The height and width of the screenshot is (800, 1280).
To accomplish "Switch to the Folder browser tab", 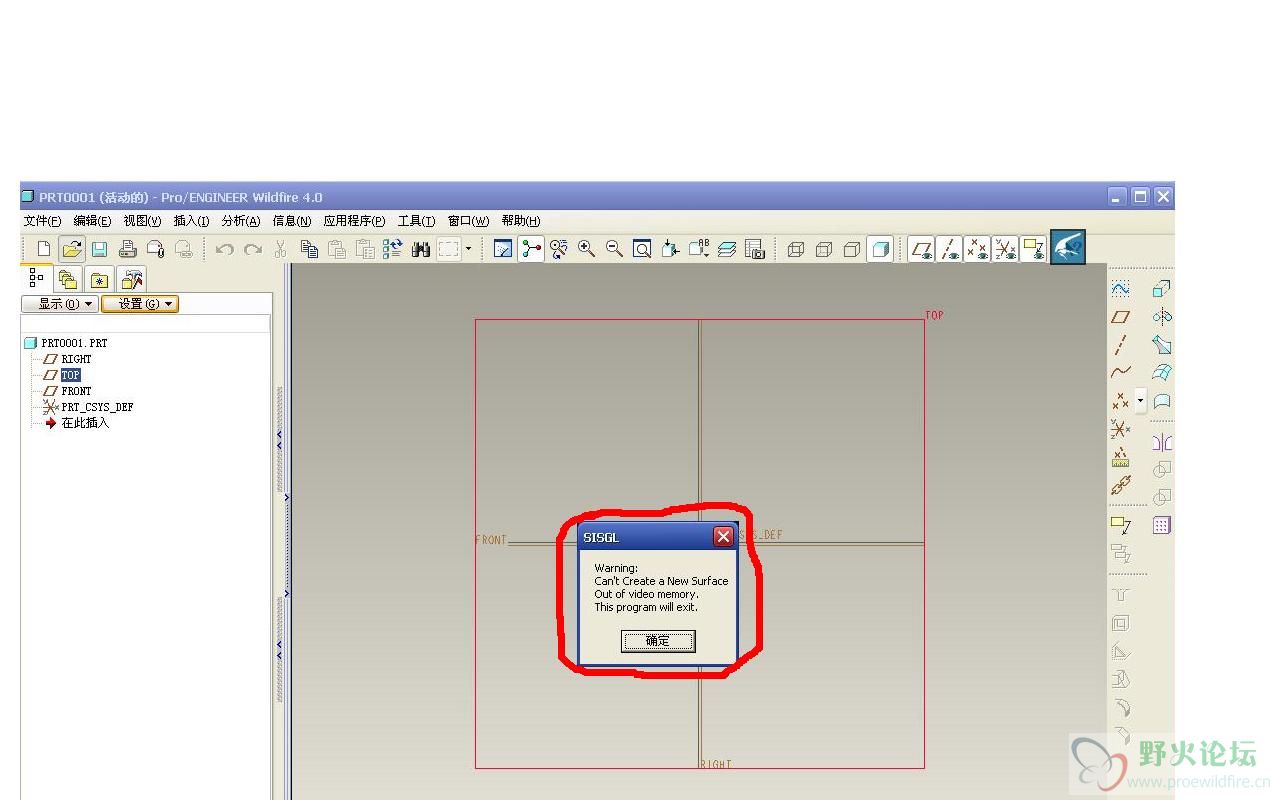I will [67, 279].
